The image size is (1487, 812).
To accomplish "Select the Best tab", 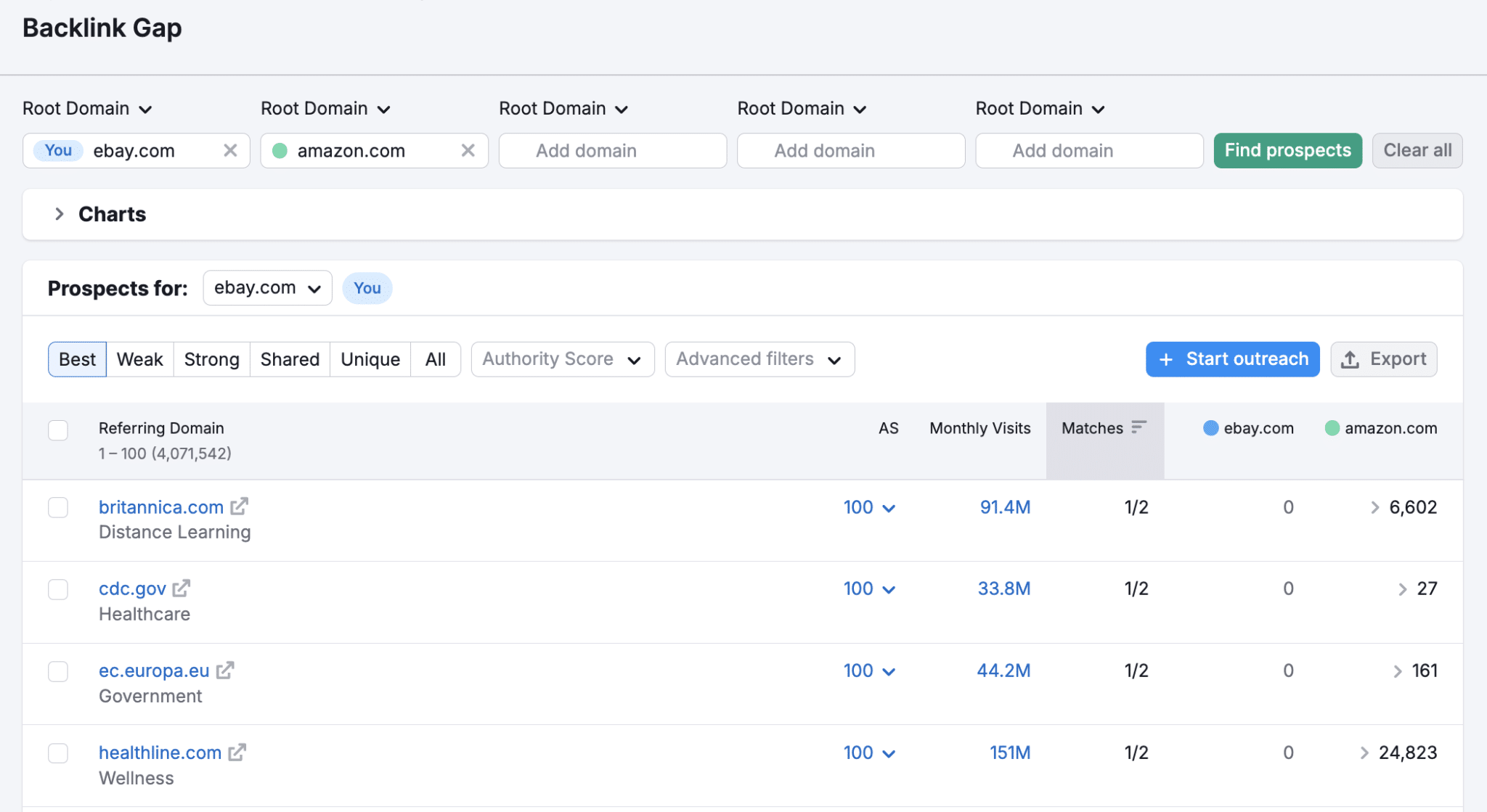I will [77, 359].
